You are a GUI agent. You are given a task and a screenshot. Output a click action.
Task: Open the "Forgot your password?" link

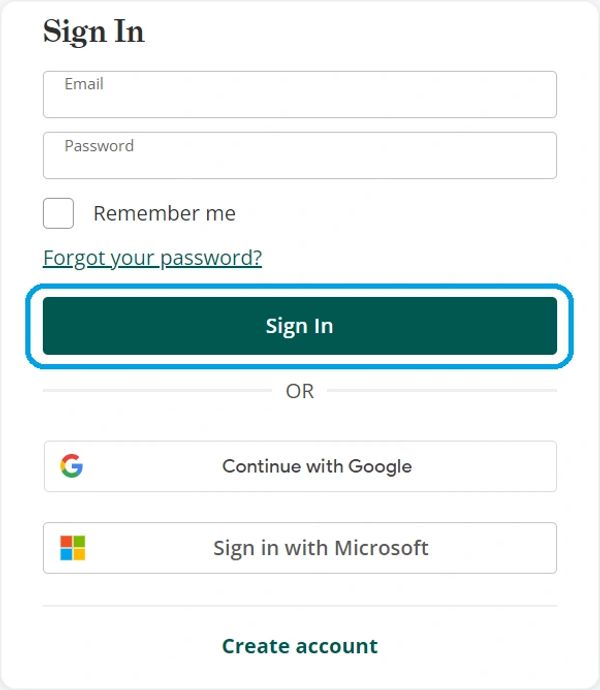click(152, 258)
